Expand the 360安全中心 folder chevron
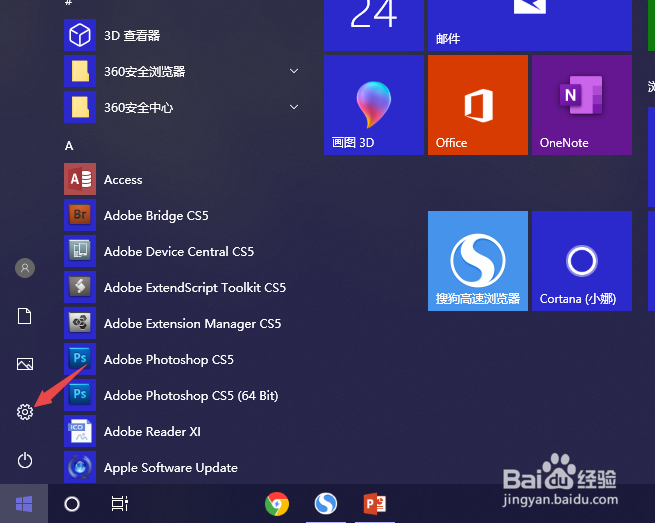 point(294,107)
